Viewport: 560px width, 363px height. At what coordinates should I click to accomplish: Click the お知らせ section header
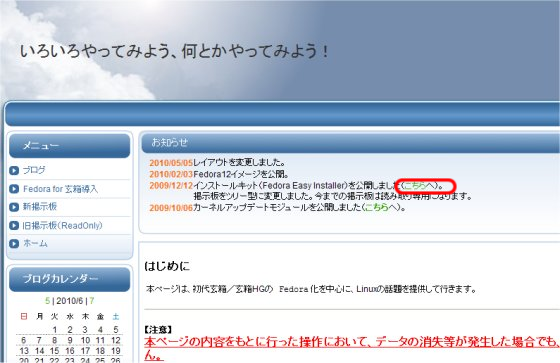point(350,143)
